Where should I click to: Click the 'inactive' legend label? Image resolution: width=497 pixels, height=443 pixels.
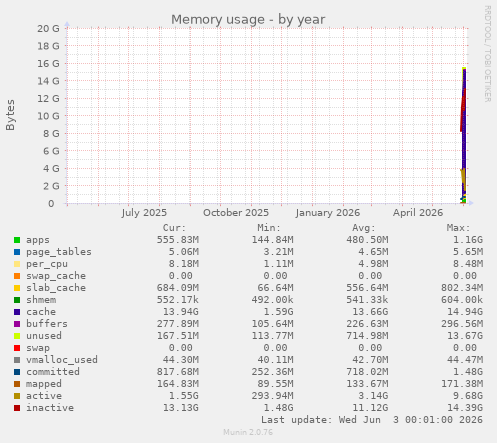(50, 408)
